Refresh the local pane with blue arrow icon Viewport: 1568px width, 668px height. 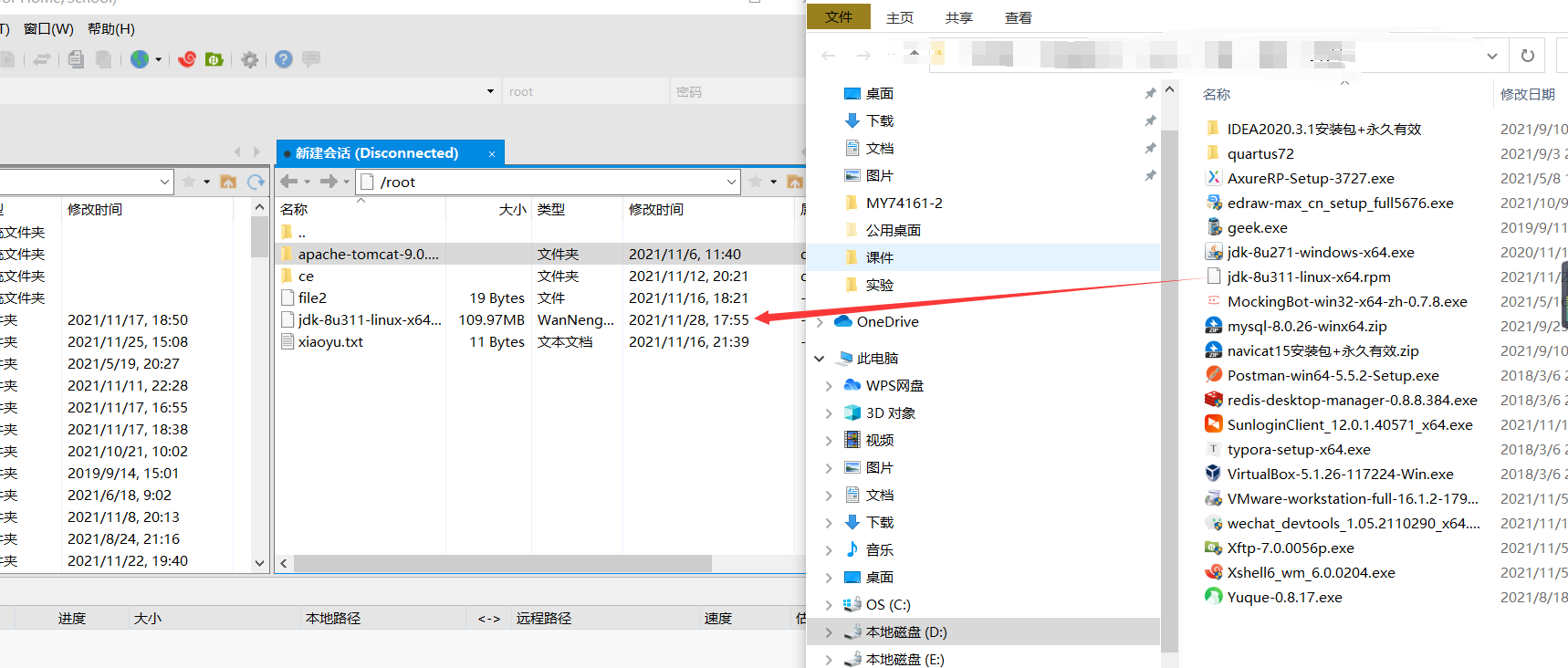click(256, 182)
